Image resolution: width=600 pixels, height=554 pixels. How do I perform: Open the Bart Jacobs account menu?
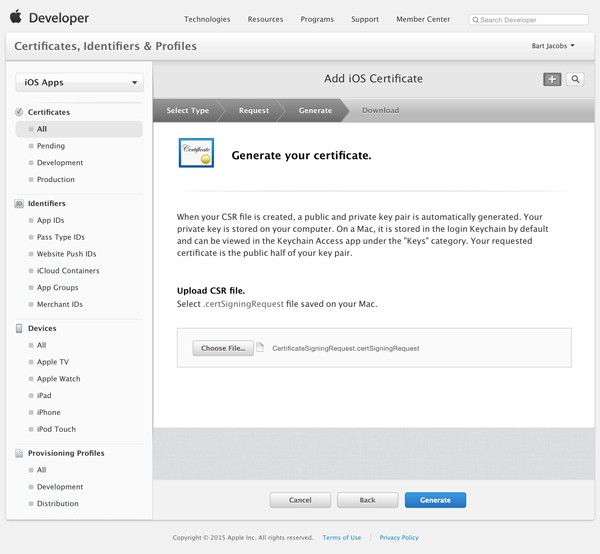pos(553,46)
